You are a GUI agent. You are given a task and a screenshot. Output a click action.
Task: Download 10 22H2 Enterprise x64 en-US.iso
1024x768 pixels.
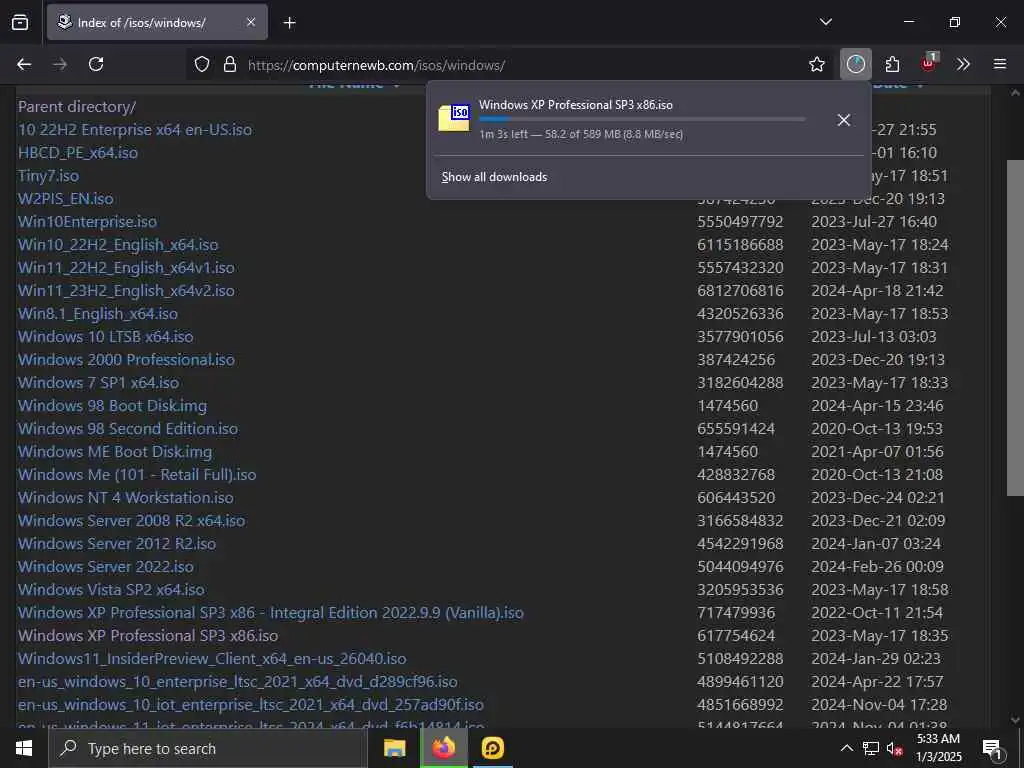pos(135,129)
